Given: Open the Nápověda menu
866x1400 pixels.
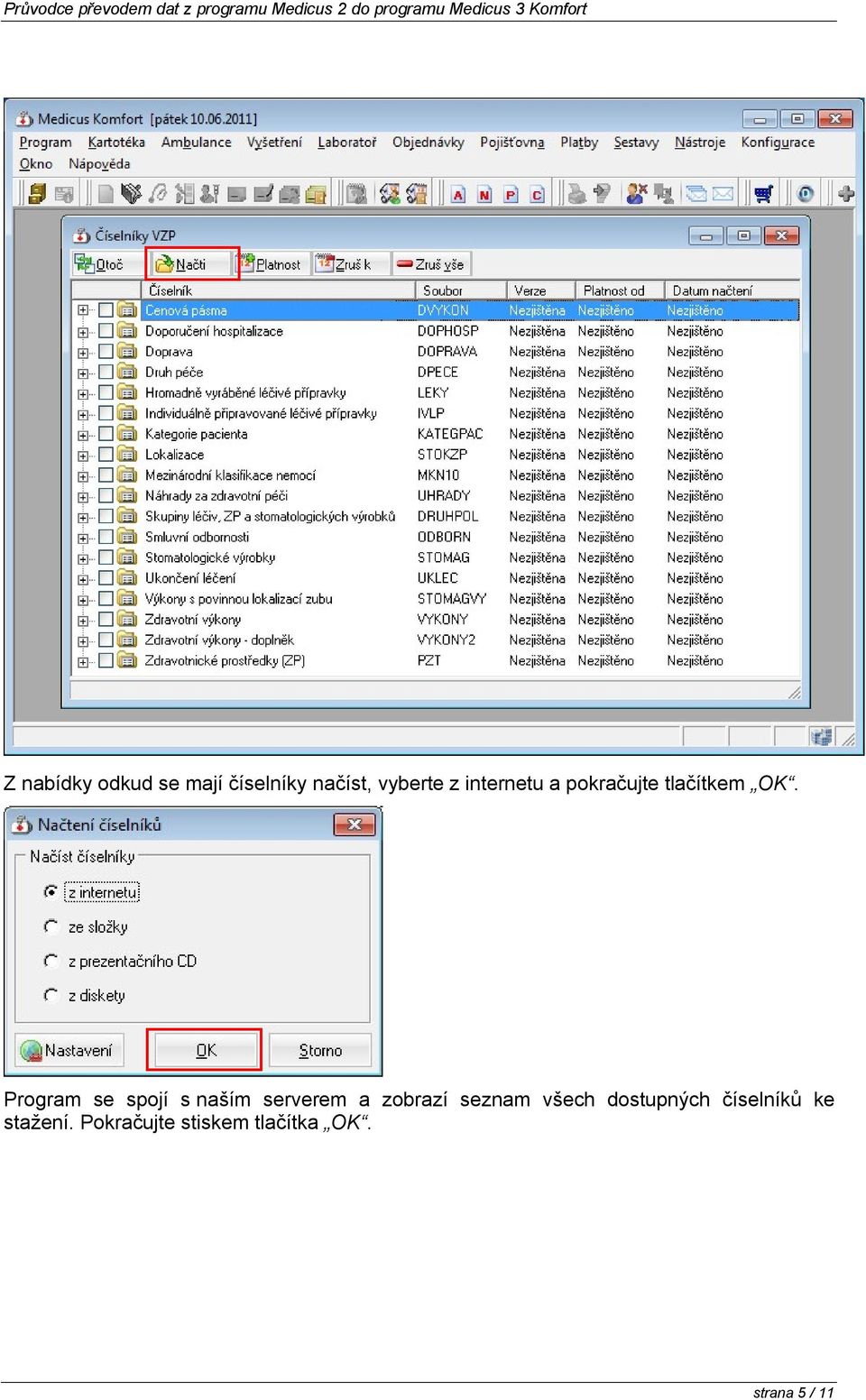Looking at the screenshot, I should [99, 164].
